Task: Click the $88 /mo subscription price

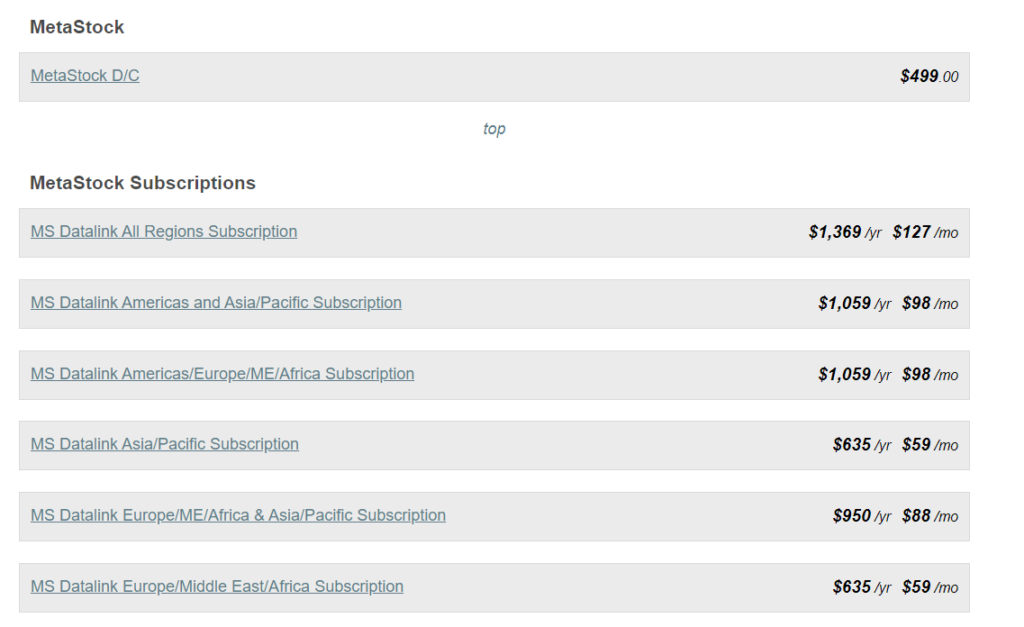Action: (930, 517)
